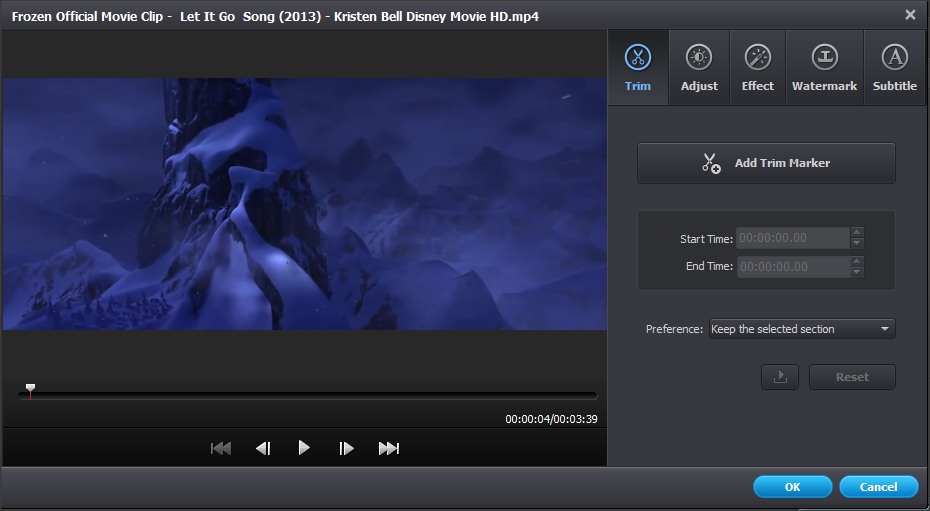Click the export segment icon beside Reset
The width and height of the screenshot is (930, 511).
coord(780,377)
